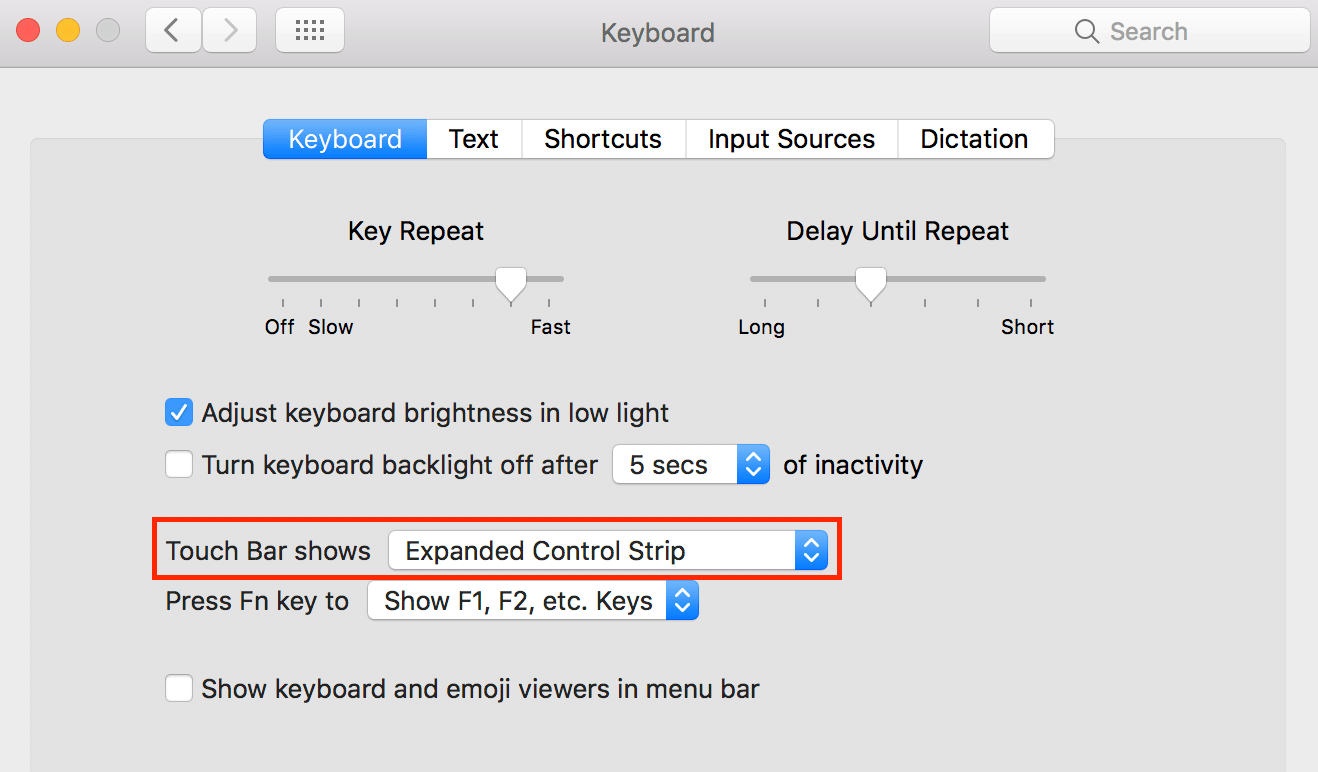Enable turn keyboard backlight off after inactivity

tap(178, 464)
